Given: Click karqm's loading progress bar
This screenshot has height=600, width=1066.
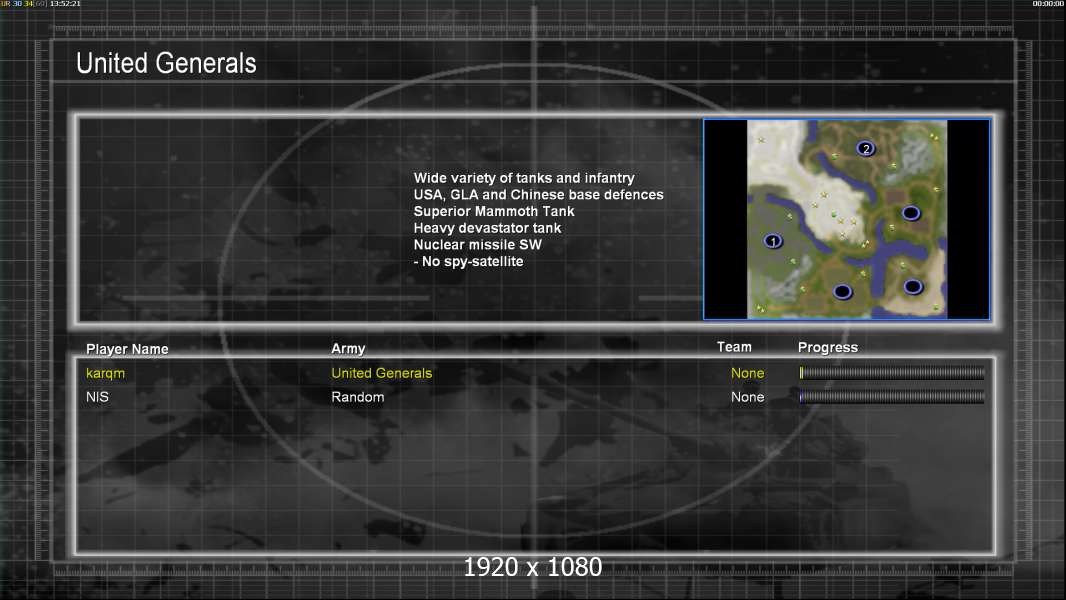Looking at the screenshot, I should pyautogui.click(x=891, y=372).
